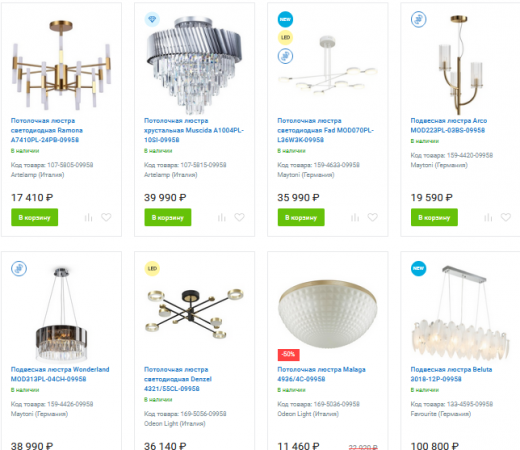The height and width of the screenshot is (450, 520).
Task: Compare the Muscida A1004PL chandelier
Action: (222, 217)
